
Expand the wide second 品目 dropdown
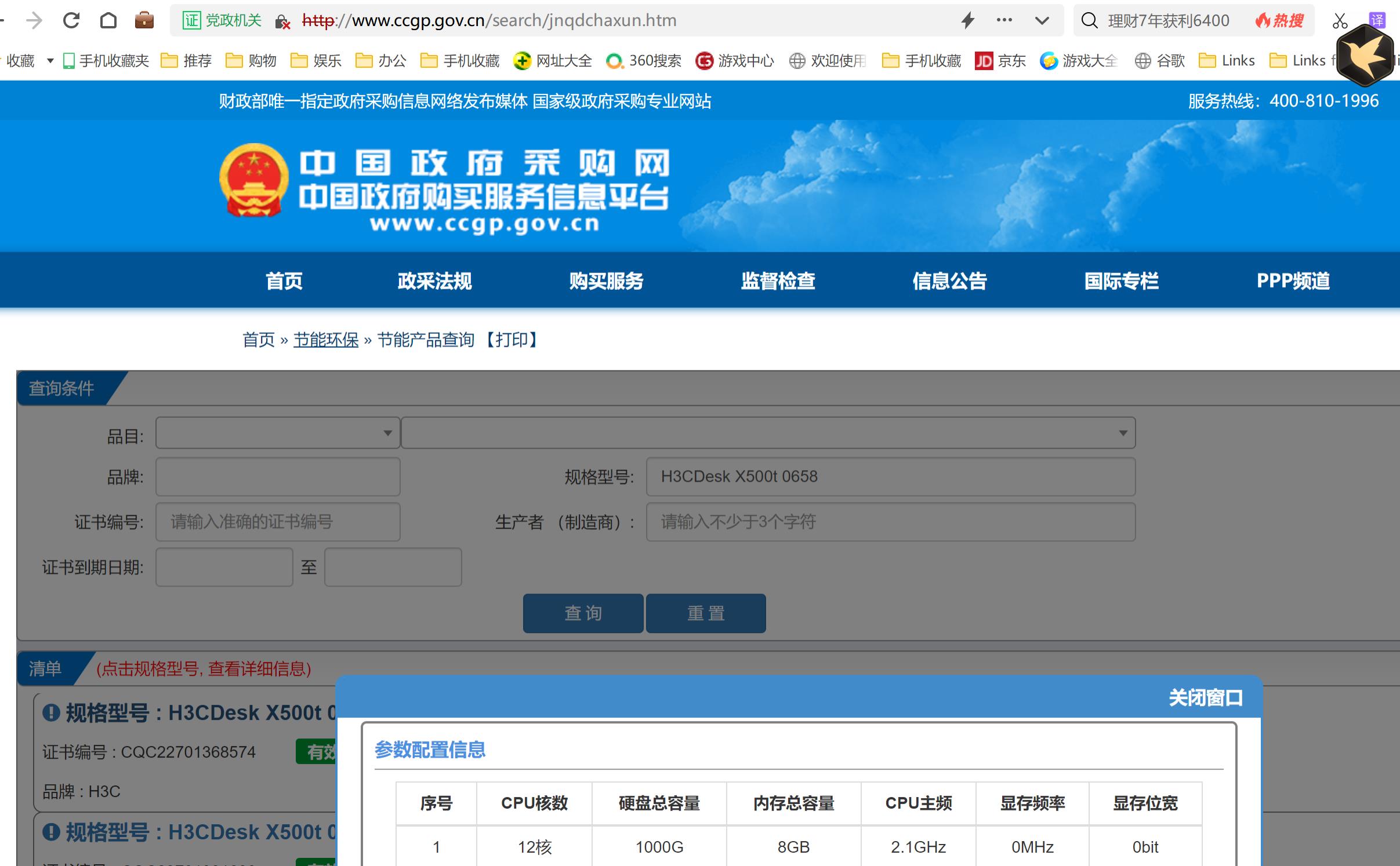click(768, 433)
